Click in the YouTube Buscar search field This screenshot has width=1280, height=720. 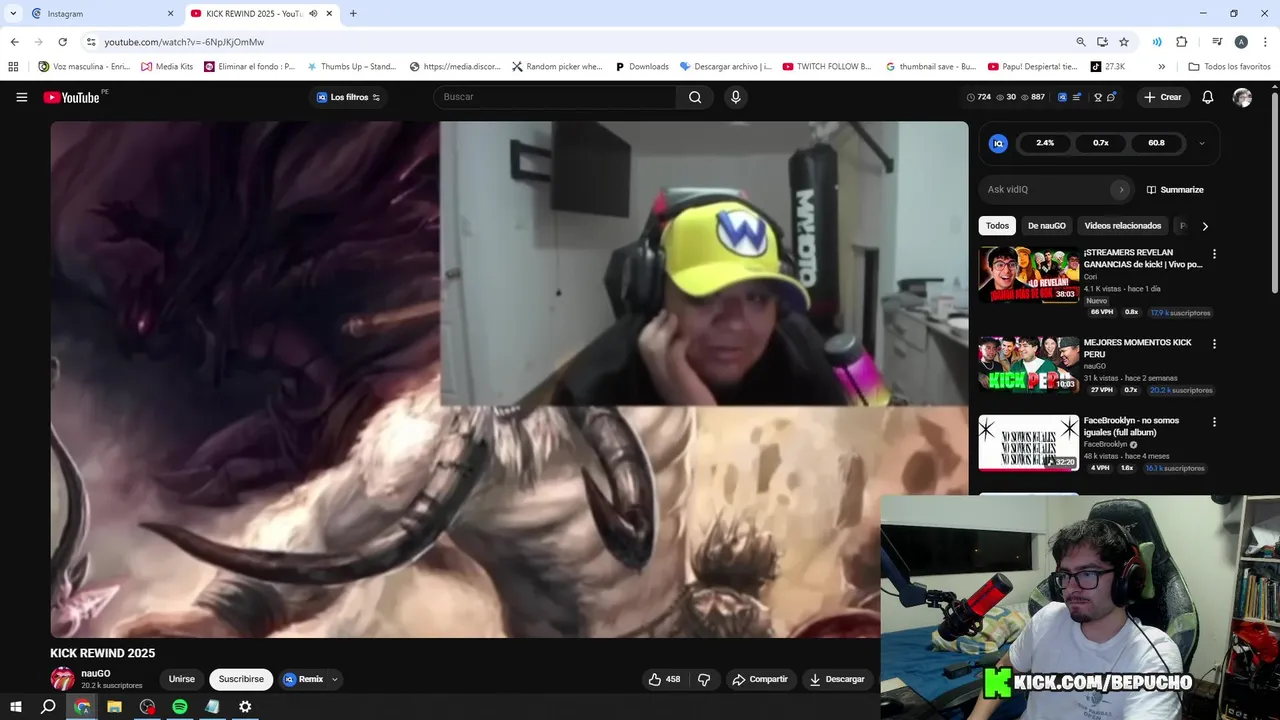tap(555, 97)
